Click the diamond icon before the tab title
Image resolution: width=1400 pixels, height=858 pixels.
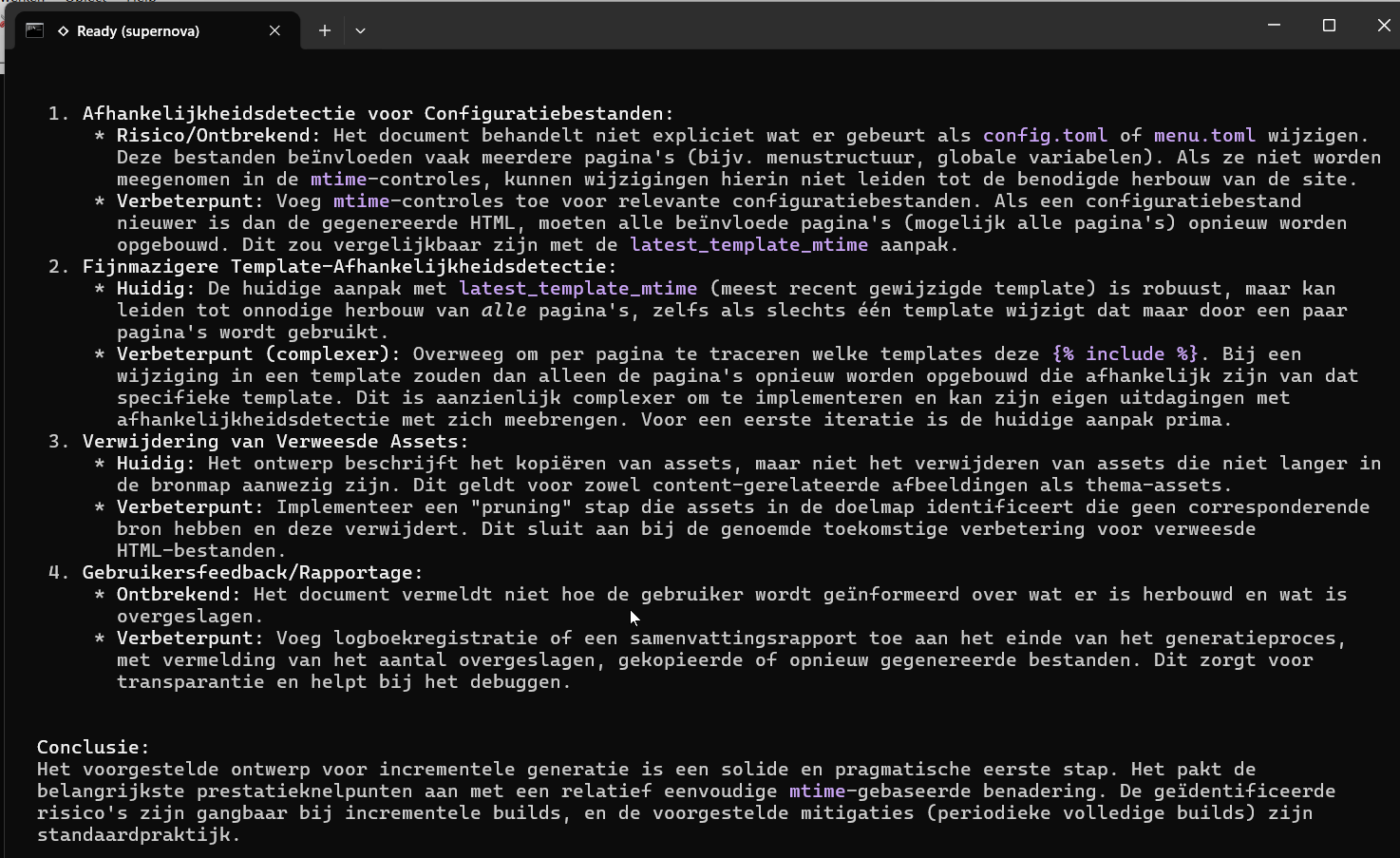[x=63, y=31]
